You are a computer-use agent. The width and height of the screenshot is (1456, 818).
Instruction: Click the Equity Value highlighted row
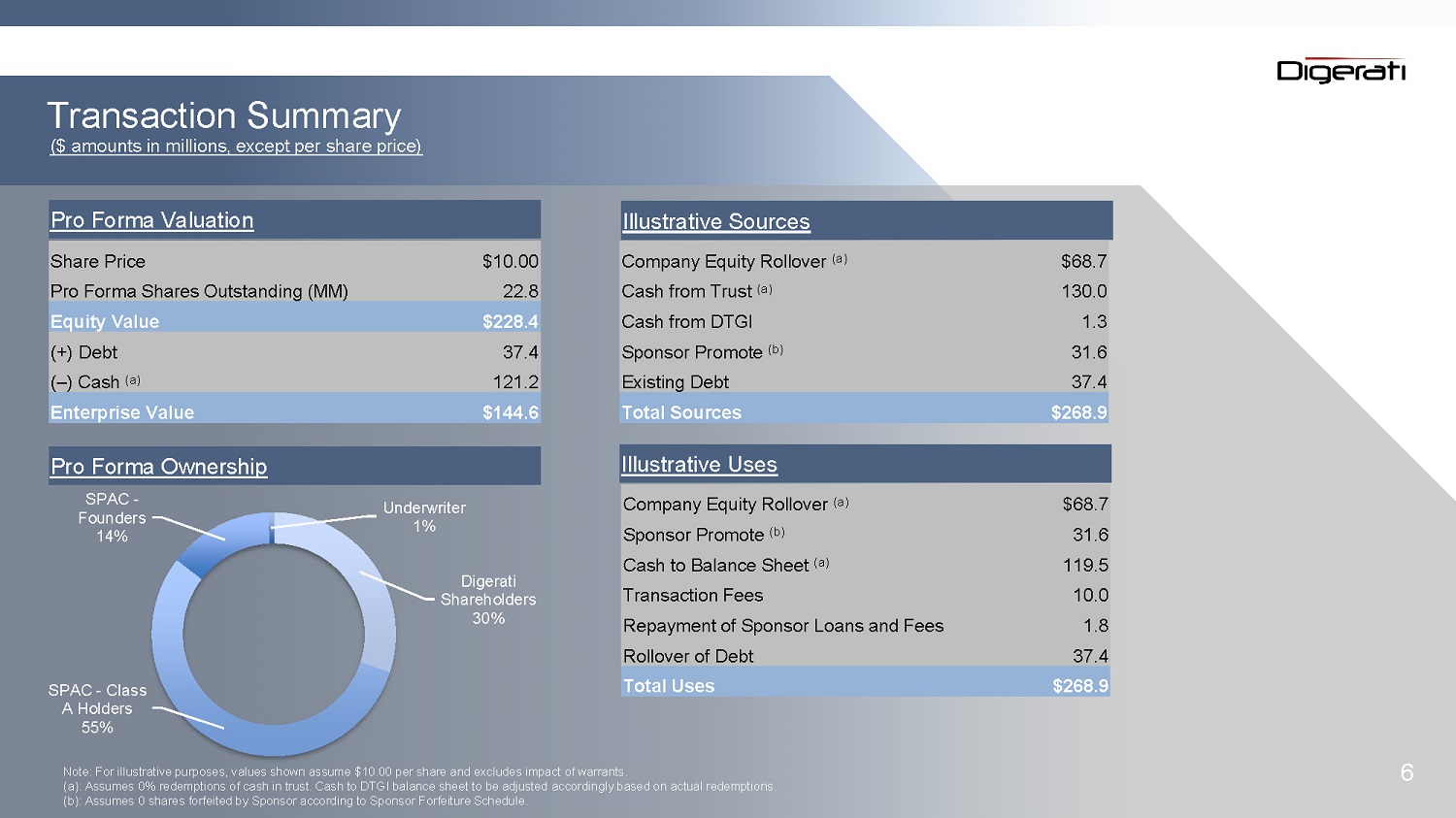point(294,321)
